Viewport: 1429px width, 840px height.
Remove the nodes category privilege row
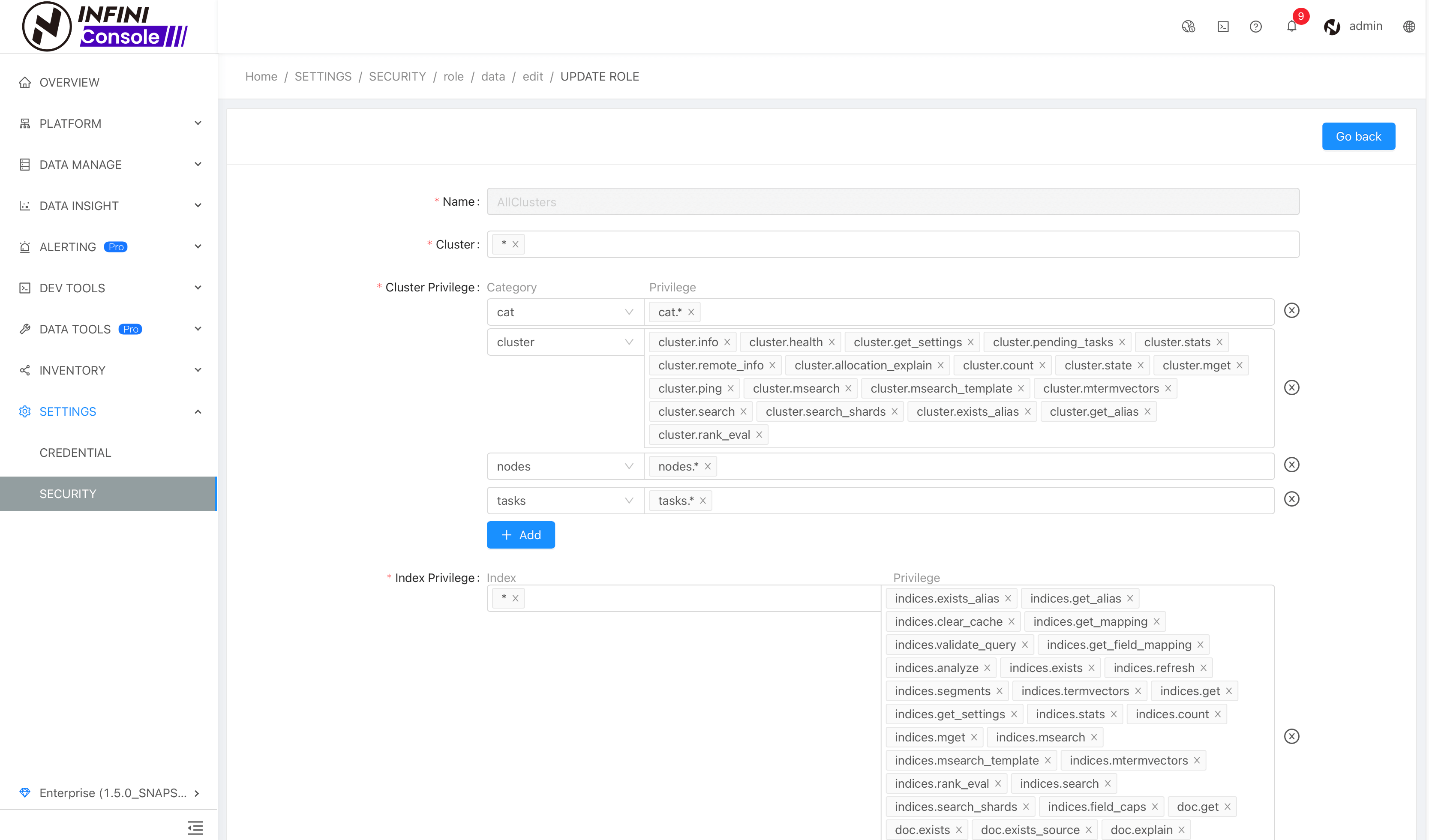(1291, 465)
